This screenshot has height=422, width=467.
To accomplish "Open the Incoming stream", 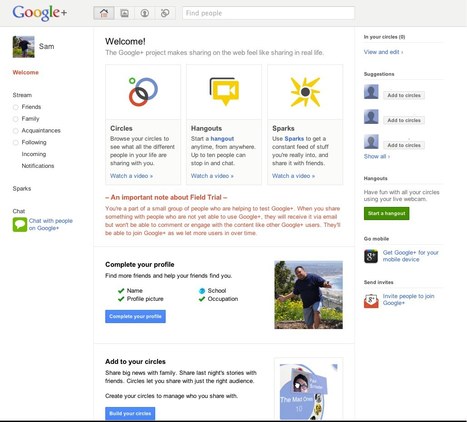I will click(34, 154).
